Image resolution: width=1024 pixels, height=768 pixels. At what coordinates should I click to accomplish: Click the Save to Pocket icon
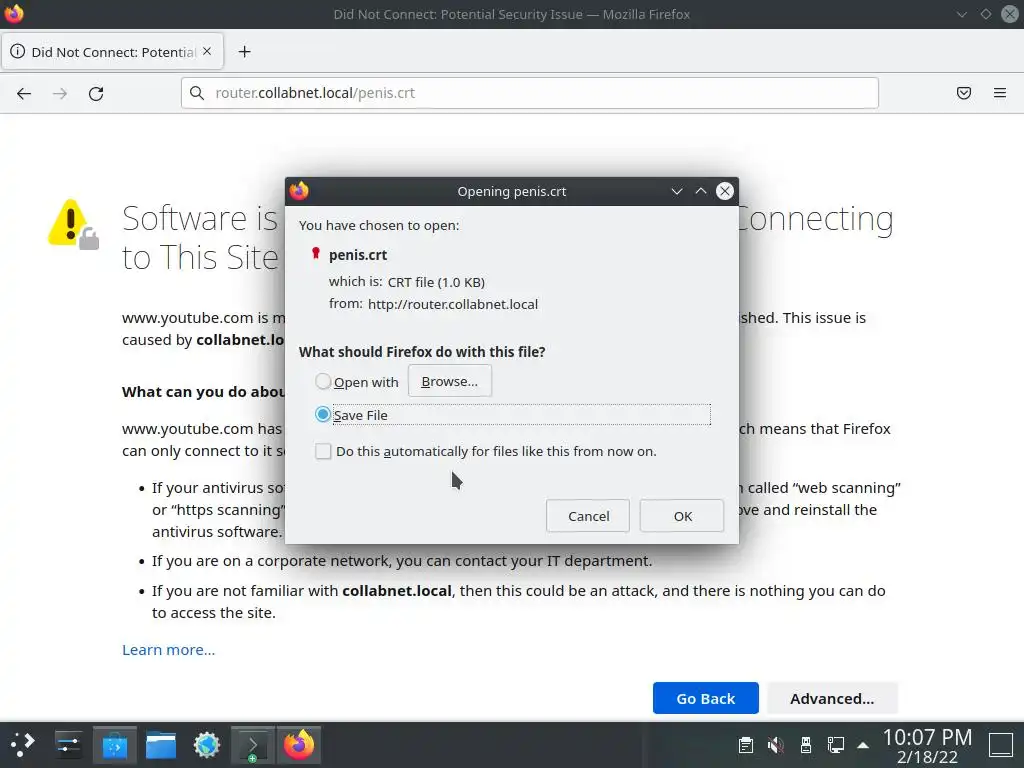click(x=964, y=93)
